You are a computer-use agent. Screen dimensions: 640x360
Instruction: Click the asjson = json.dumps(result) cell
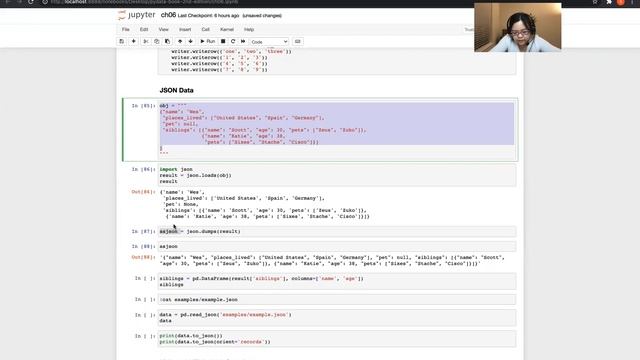[337, 231]
